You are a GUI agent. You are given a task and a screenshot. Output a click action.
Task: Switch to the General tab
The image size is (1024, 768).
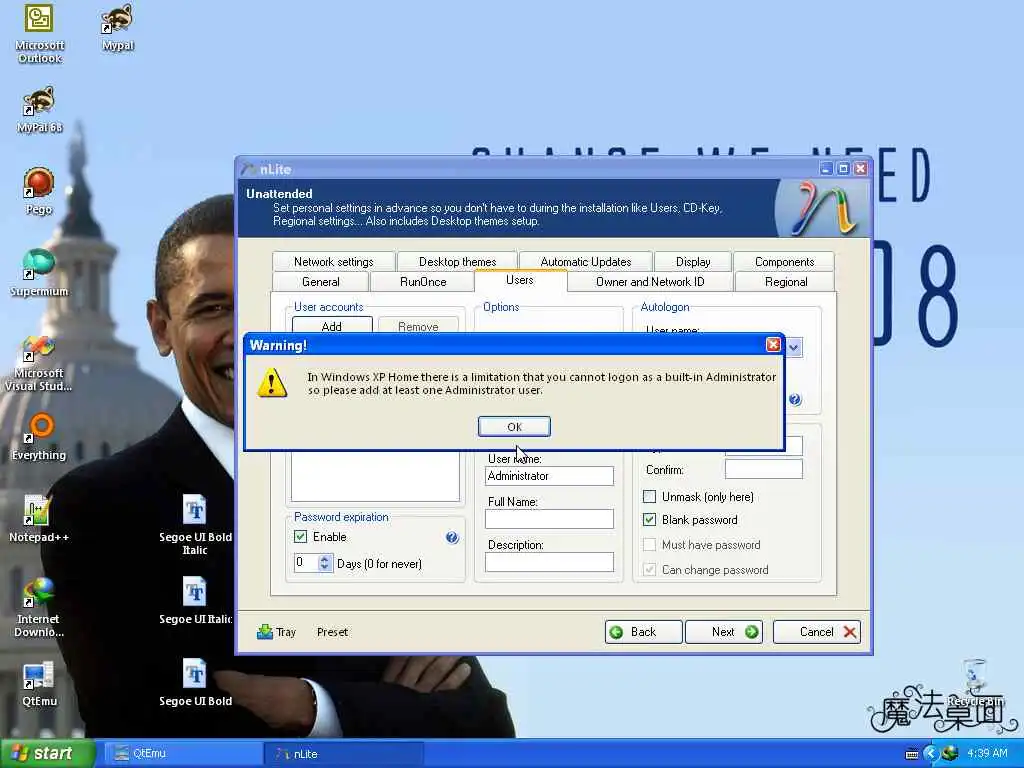click(x=321, y=282)
